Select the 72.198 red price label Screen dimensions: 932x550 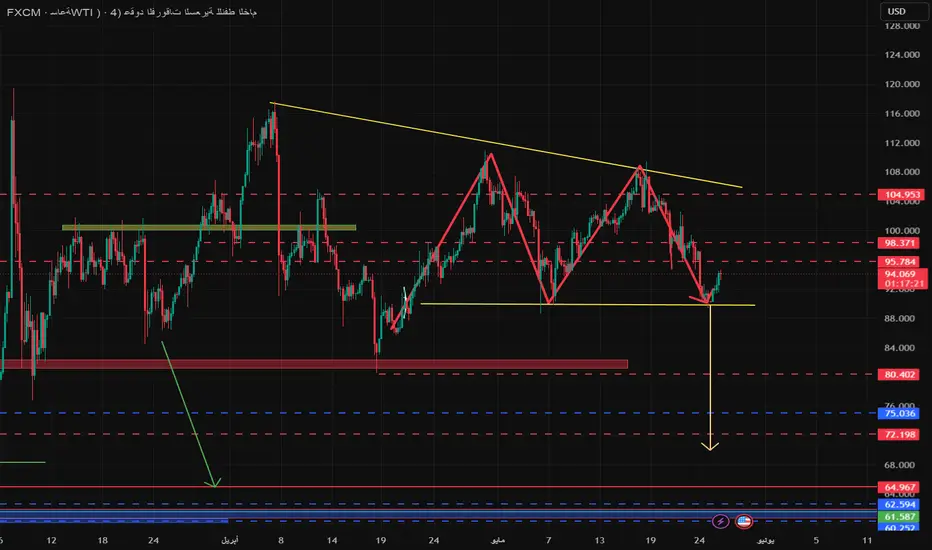coord(899,434)
